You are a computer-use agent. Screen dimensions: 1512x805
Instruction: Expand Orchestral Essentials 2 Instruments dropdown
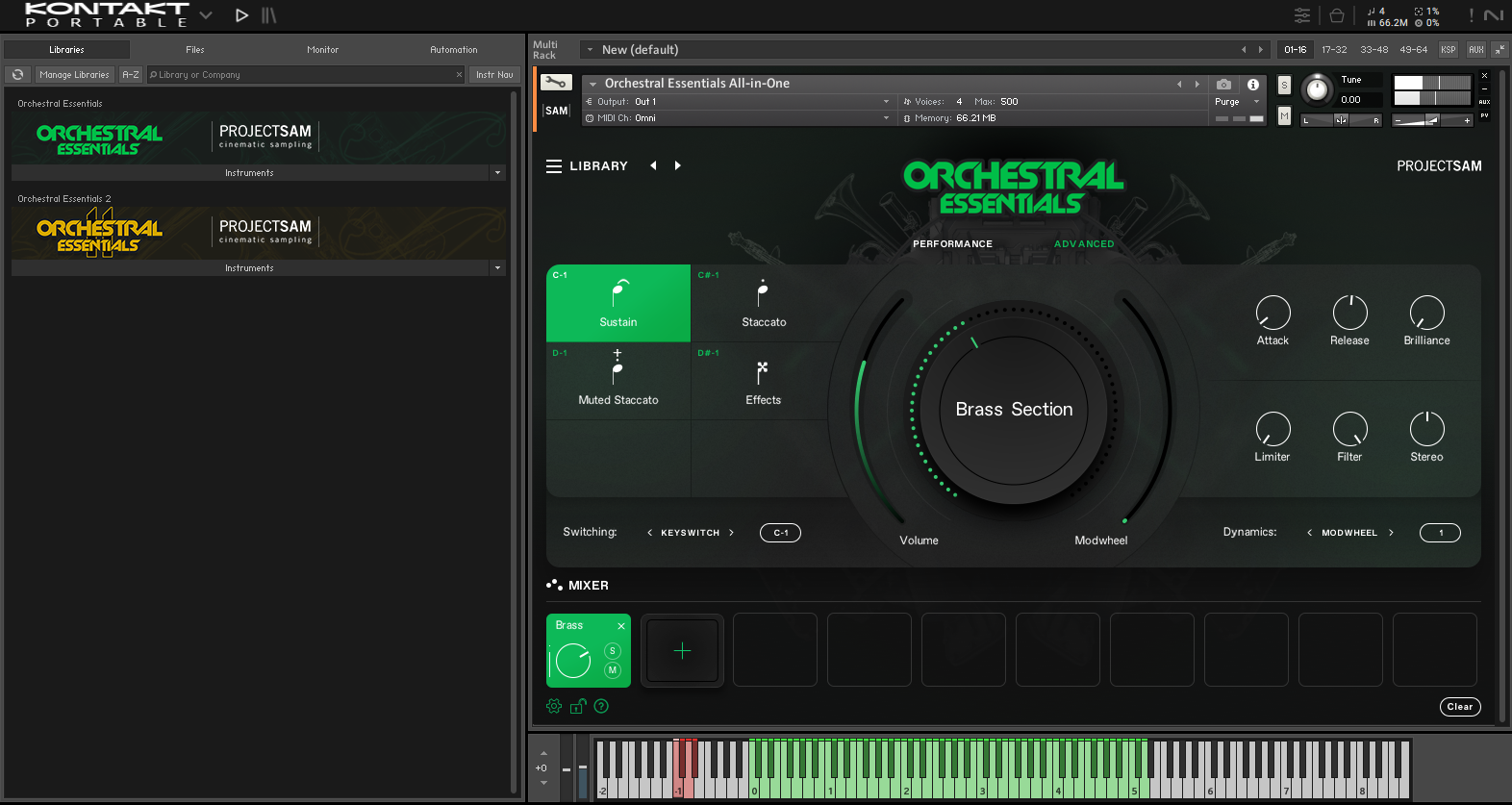click(497, 268)
